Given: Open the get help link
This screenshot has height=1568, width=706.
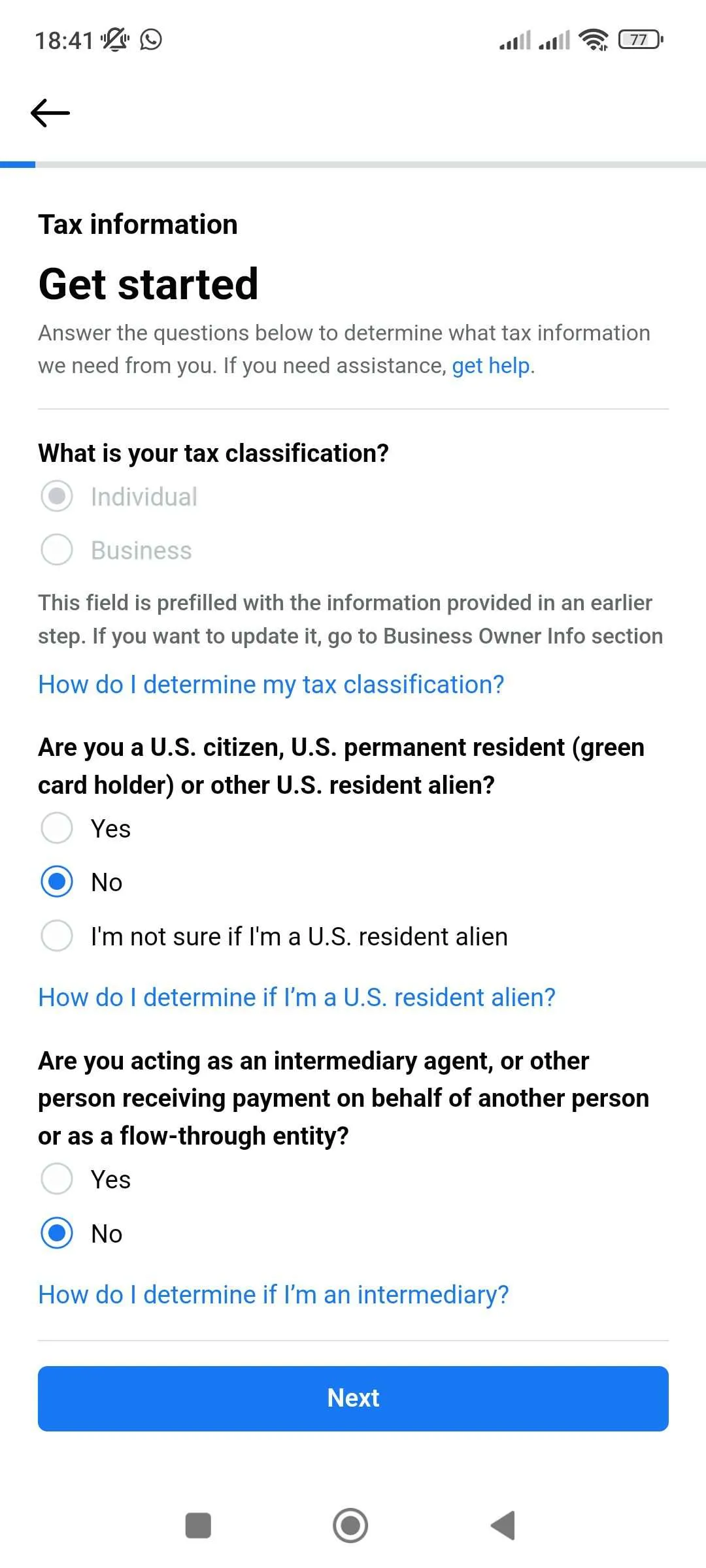Looking at the screenshot, I should click(x=491, y=366).
